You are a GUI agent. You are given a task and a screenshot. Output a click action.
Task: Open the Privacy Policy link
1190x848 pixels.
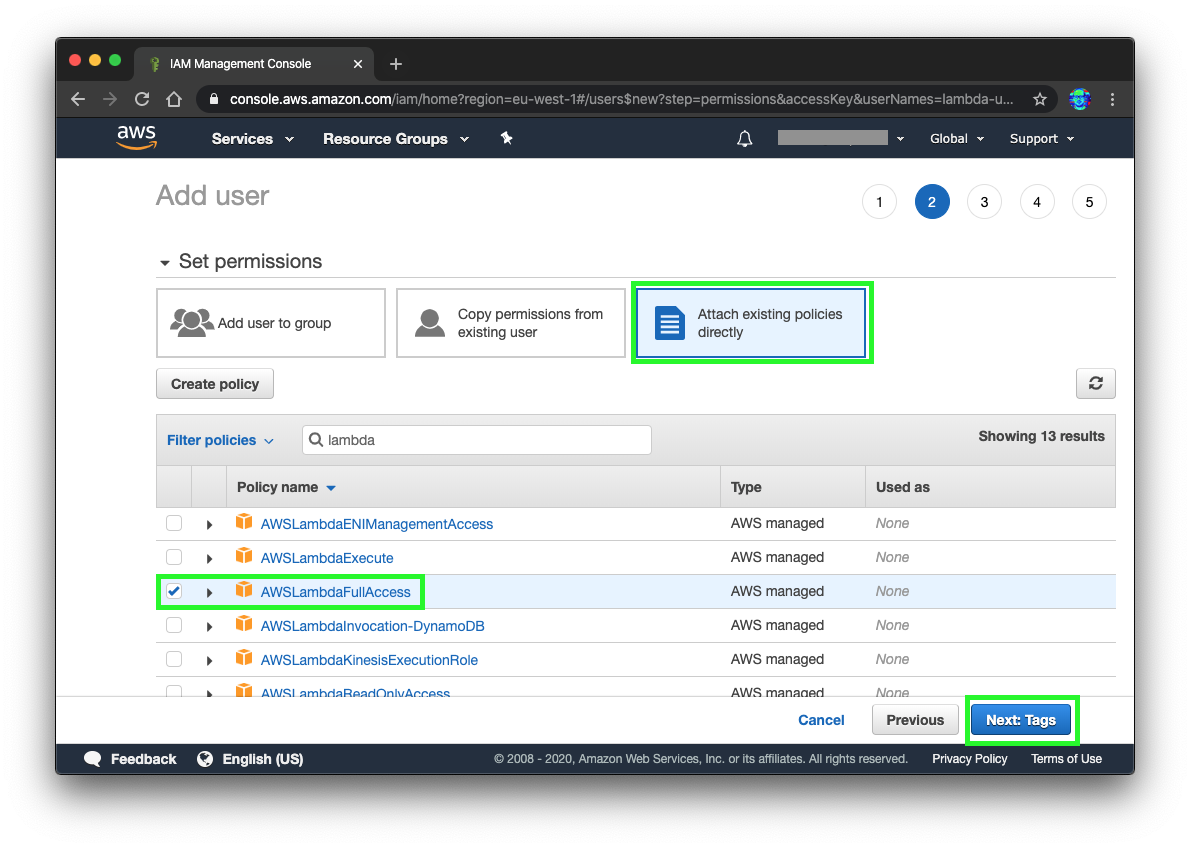tap(969, 758)
